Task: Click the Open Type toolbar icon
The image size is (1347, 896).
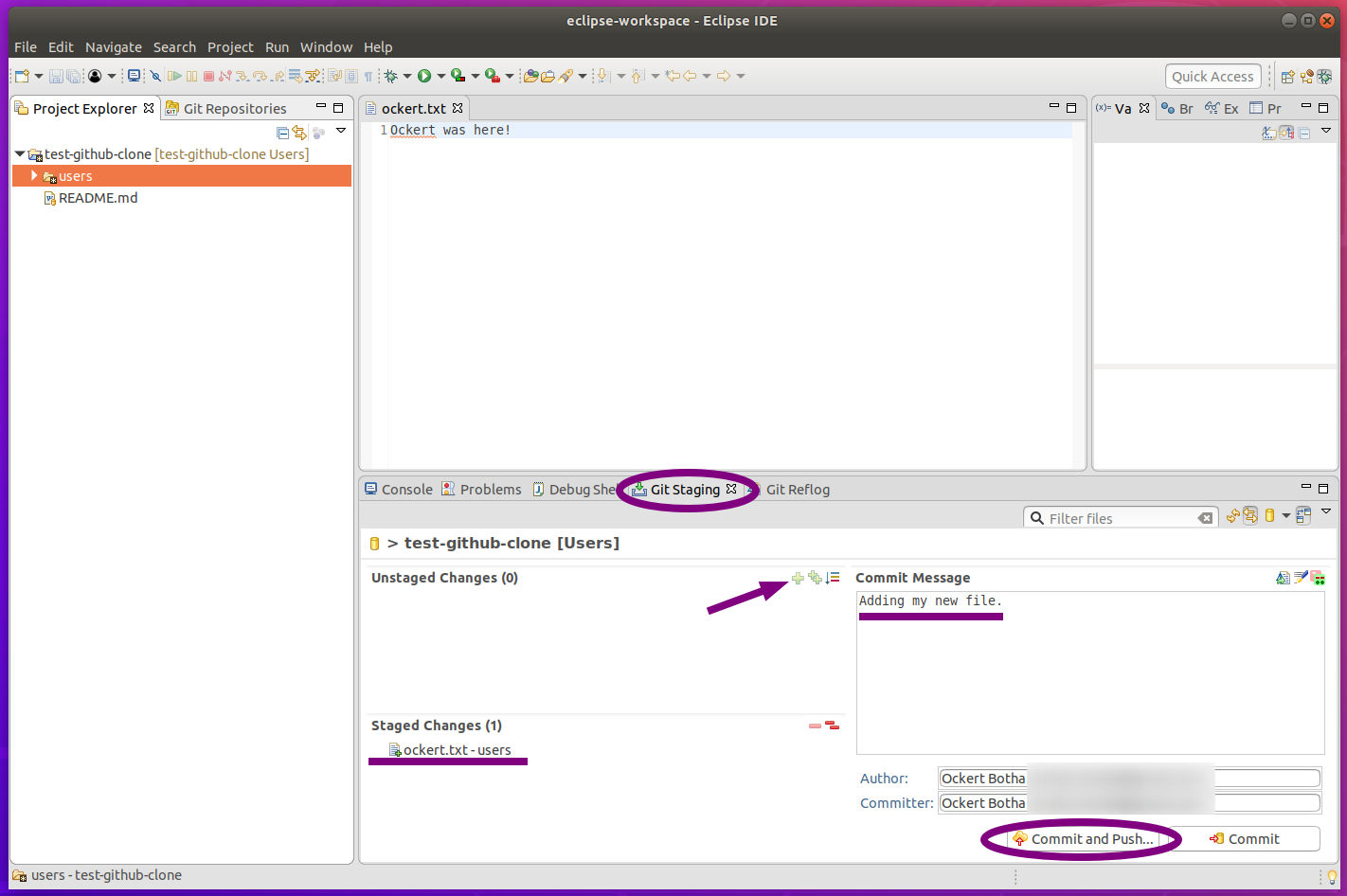Action: click(x=530, y=76)
